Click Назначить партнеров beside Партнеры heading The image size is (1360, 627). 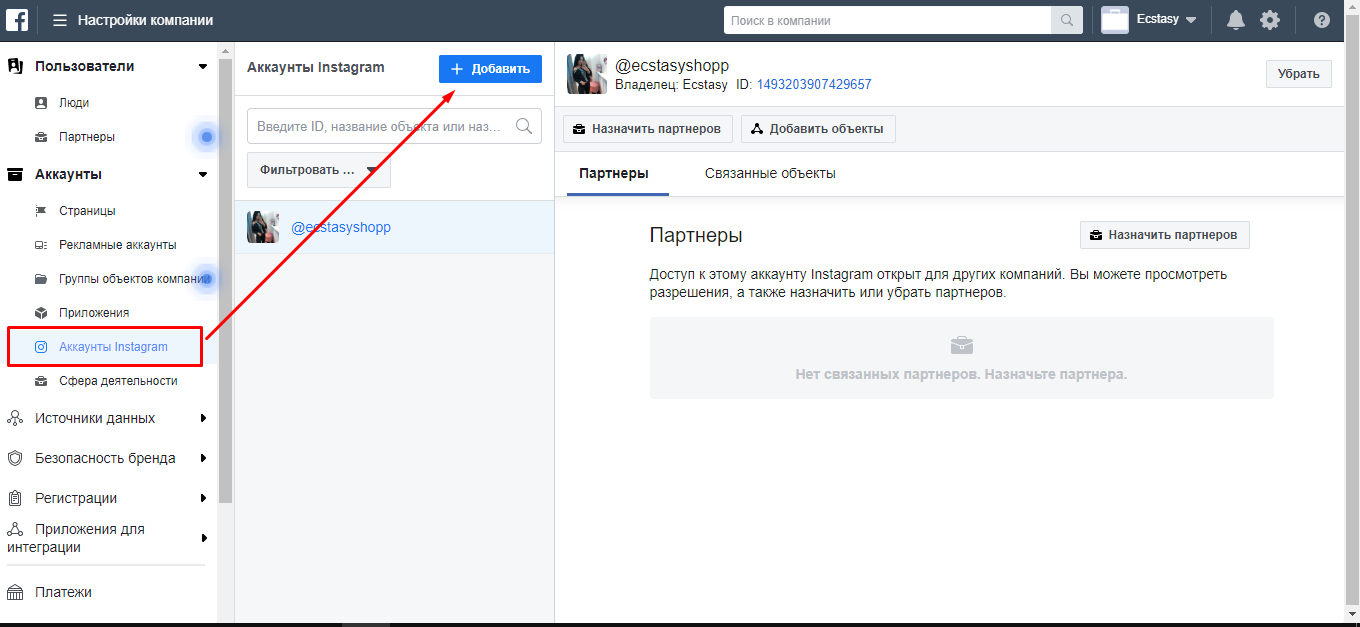point(1165,235)
